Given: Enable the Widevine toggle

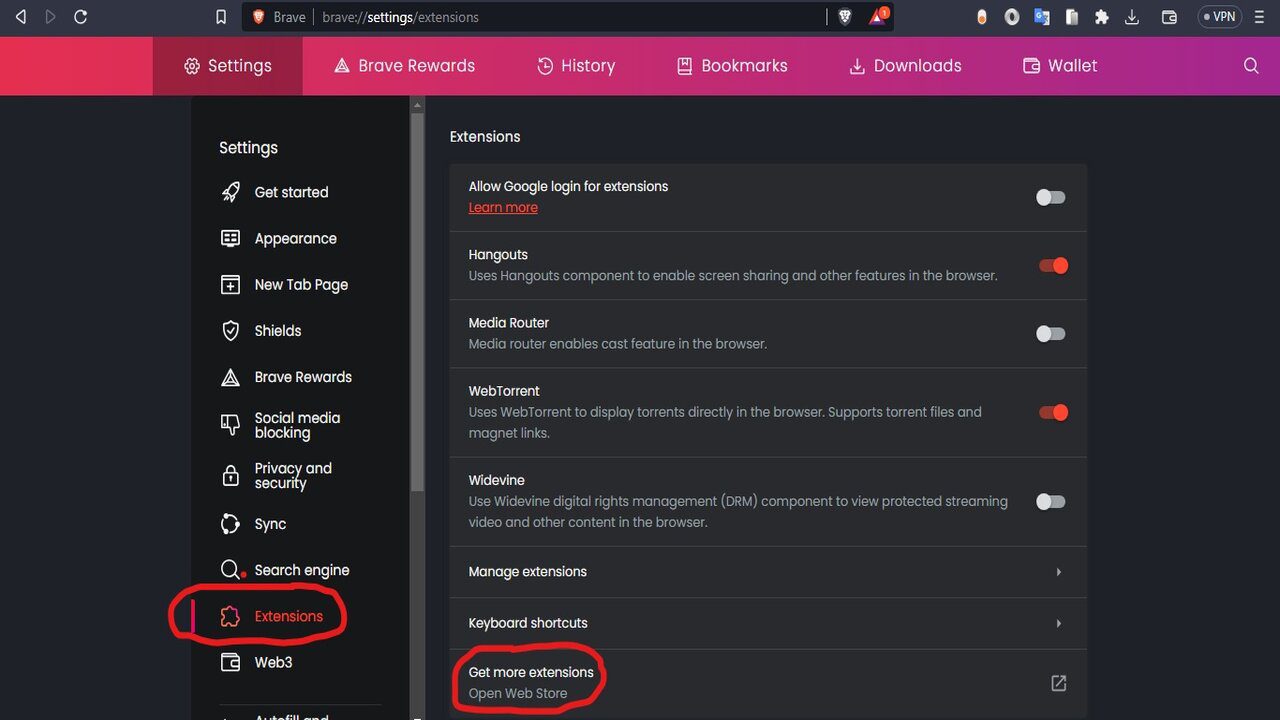Looking at the screenshot, I should (x=1051, y=502).
